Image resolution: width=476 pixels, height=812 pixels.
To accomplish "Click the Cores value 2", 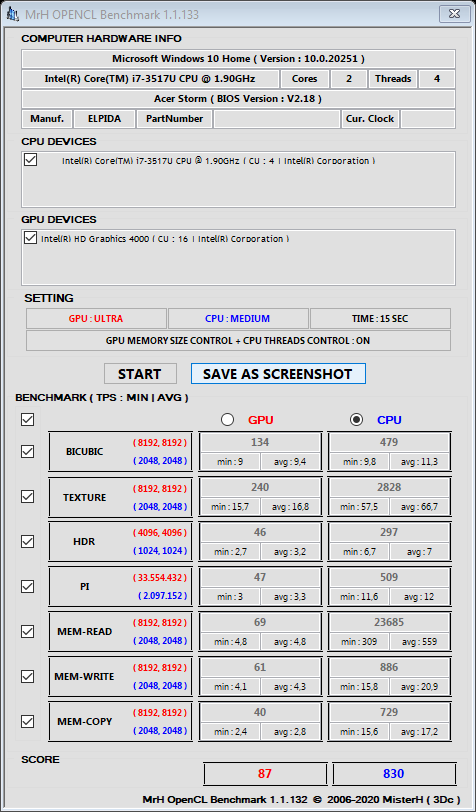I will pos(349,79).
